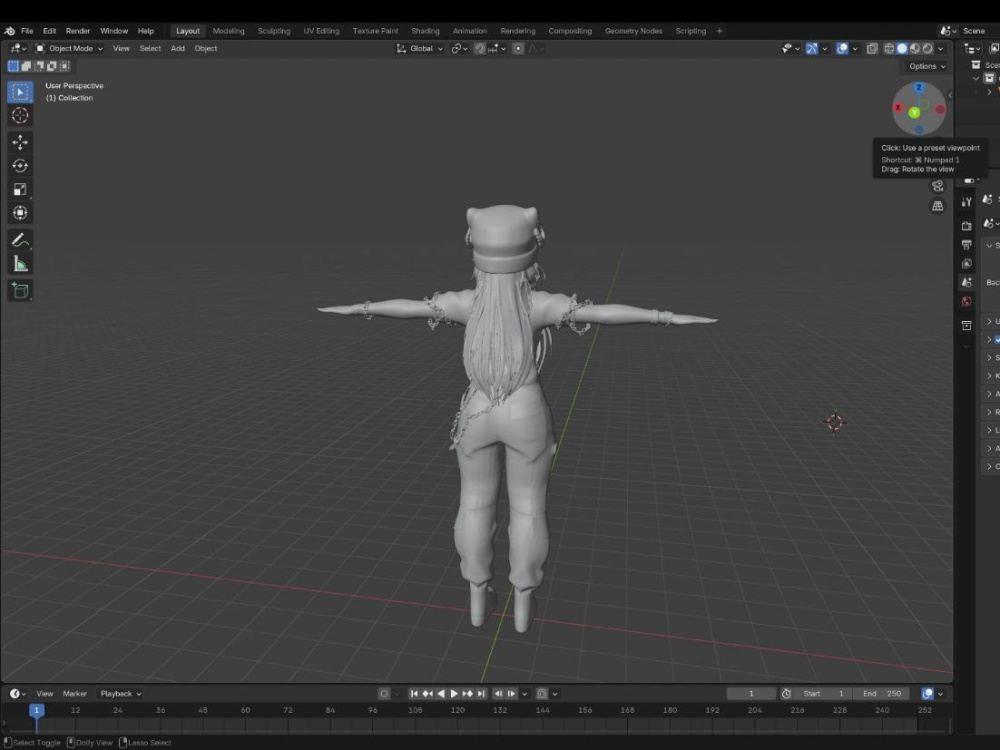Click the green Y axis on gizmo
Viewport: 1000px width, 750px height.
click(x=914, y=113)
